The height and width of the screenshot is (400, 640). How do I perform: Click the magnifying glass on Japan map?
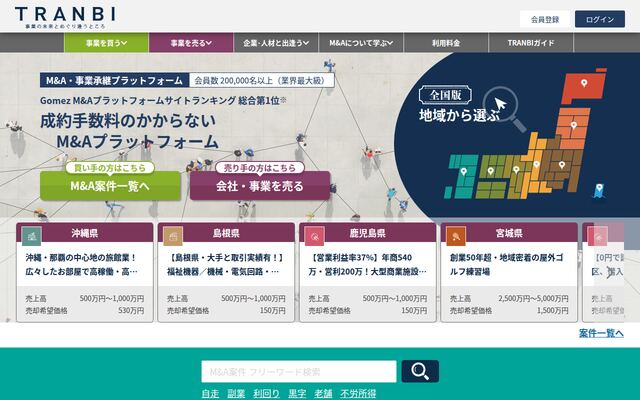coord(504,109)
